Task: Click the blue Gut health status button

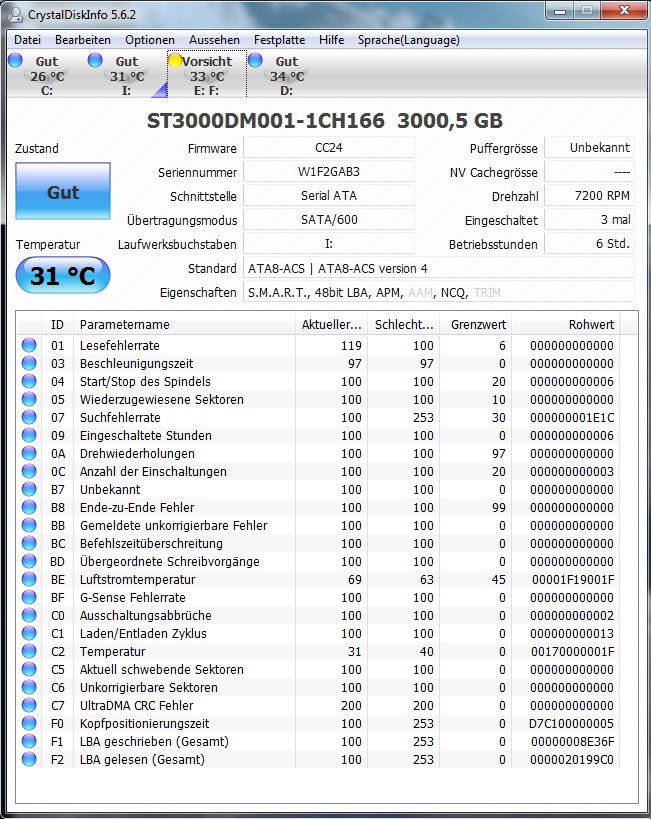Action: click(63, 191)
